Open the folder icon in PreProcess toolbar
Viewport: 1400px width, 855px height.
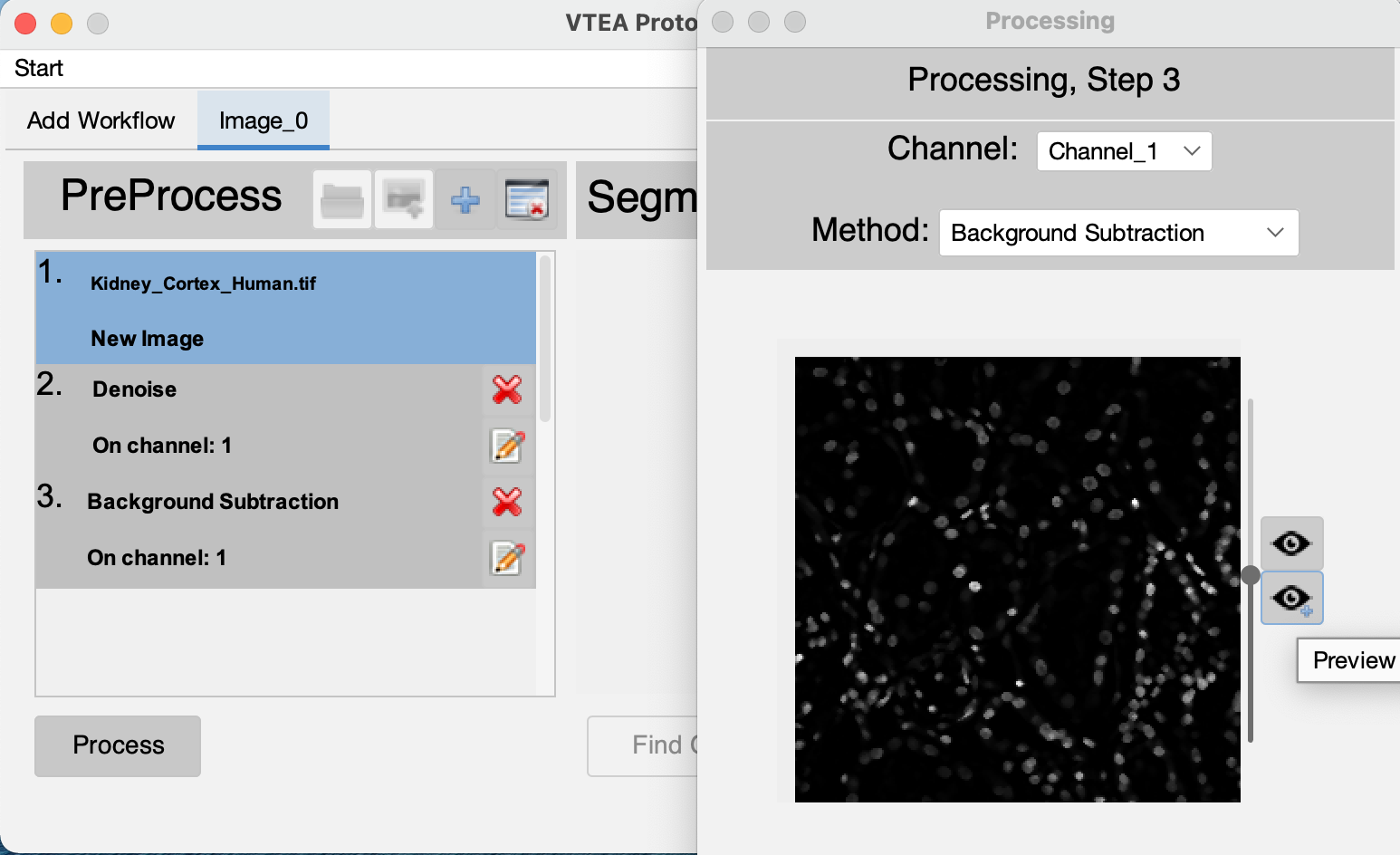point(342,199)
